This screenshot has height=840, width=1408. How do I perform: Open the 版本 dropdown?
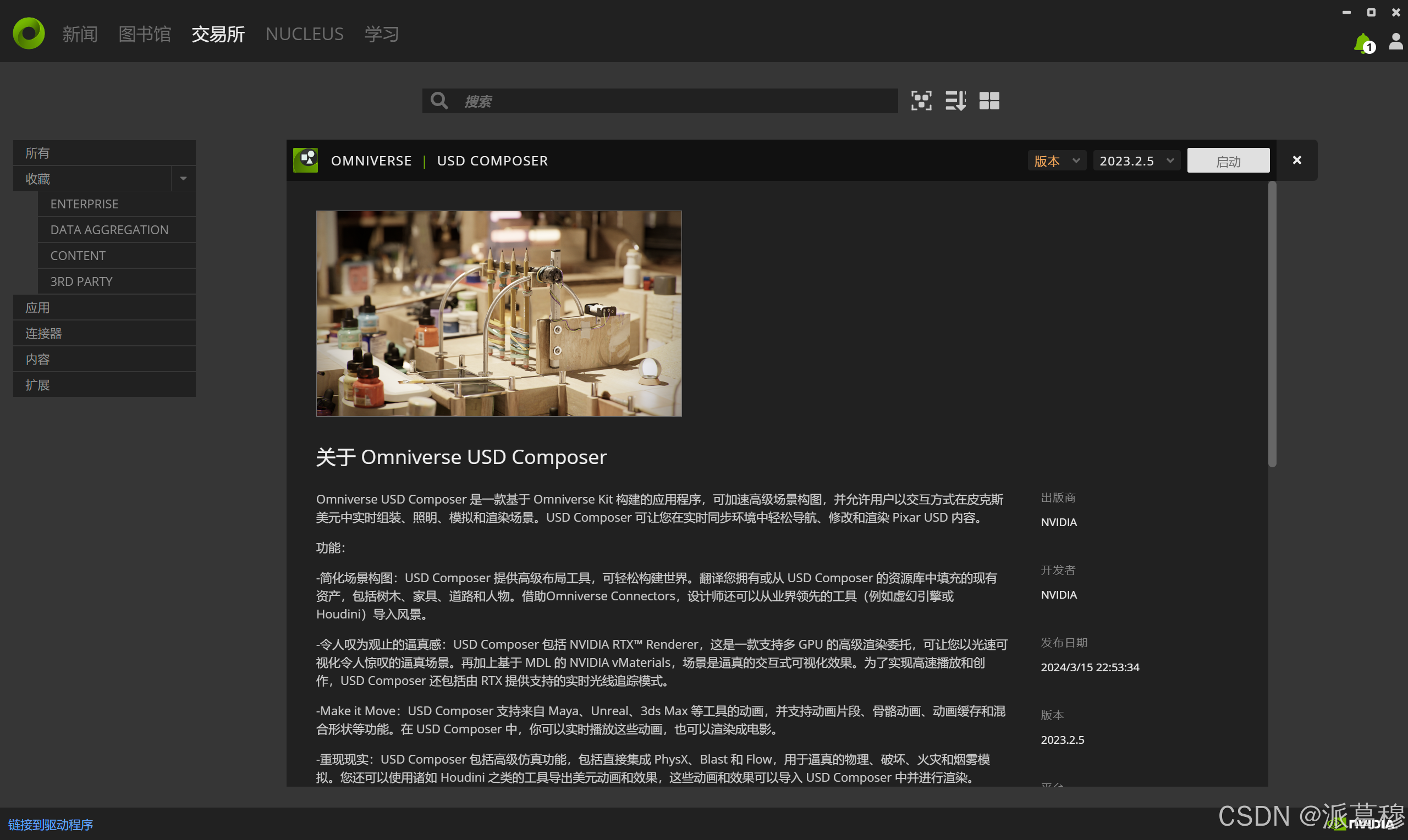1056,160
